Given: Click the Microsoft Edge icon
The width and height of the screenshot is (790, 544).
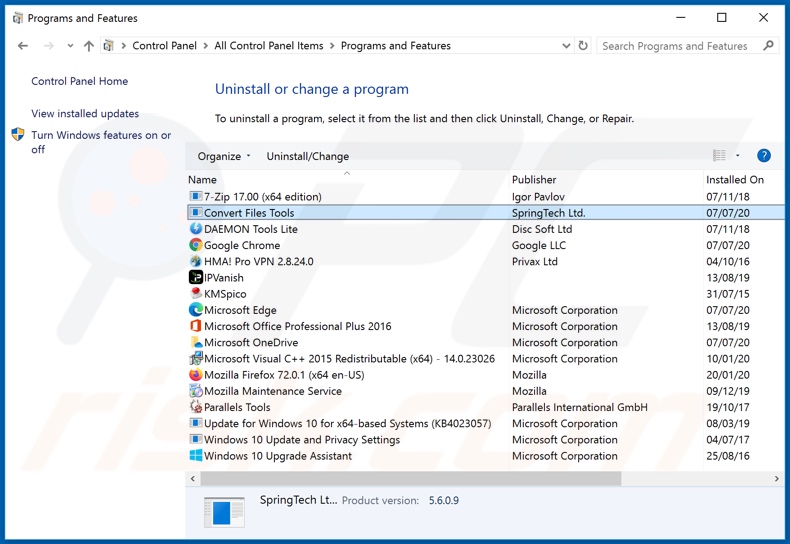Looking at the screenshot, I should click(195, 310).
